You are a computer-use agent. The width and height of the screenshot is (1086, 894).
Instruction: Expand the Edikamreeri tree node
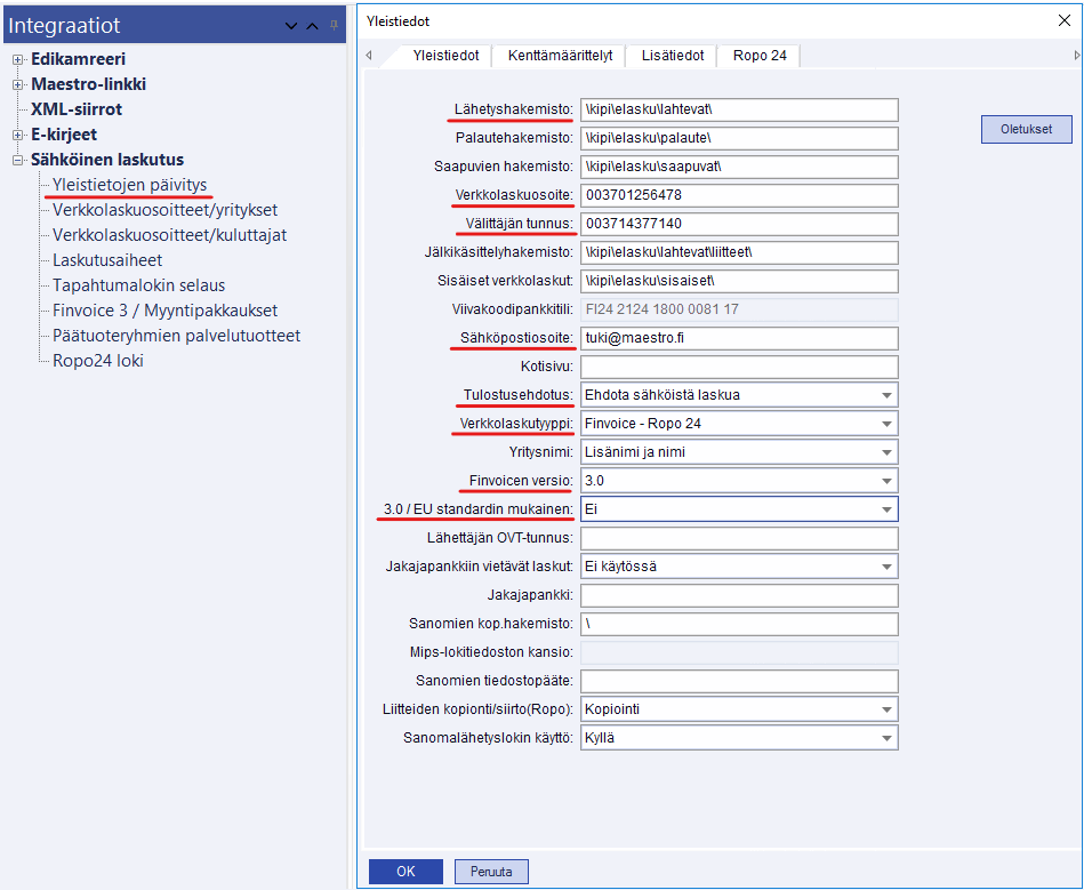[x=17, y=60]
